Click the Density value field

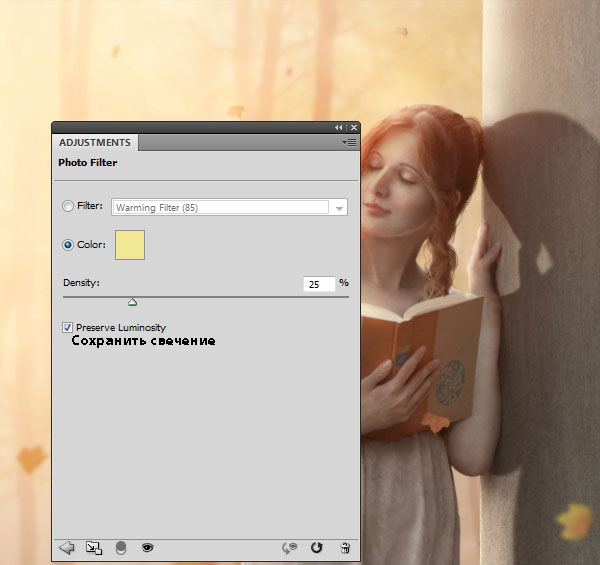click(x=319, y=284)
